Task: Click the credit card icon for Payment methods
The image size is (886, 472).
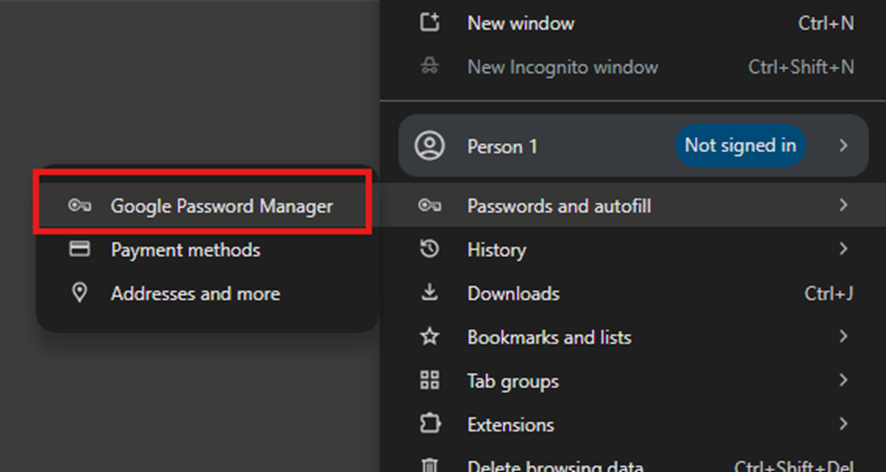Action: click(x=80, y=249)
